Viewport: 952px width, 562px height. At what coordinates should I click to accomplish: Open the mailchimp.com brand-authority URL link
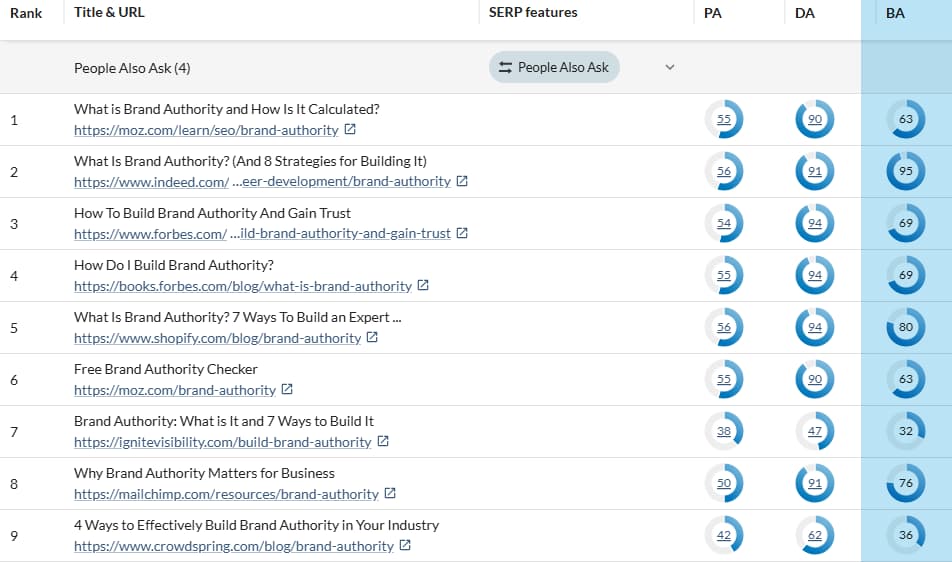(226, 494)
